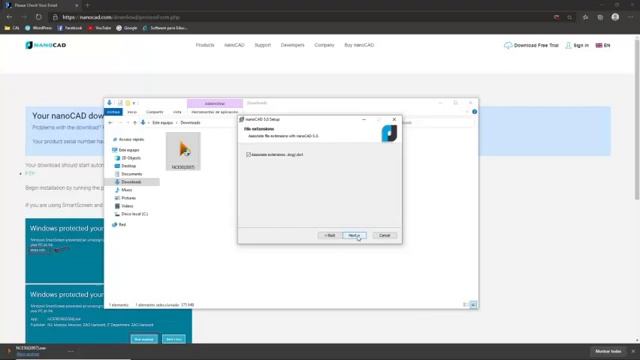Cancel the nanoCAD setup wizard
The image size is (640, 360).
[384, 236]
